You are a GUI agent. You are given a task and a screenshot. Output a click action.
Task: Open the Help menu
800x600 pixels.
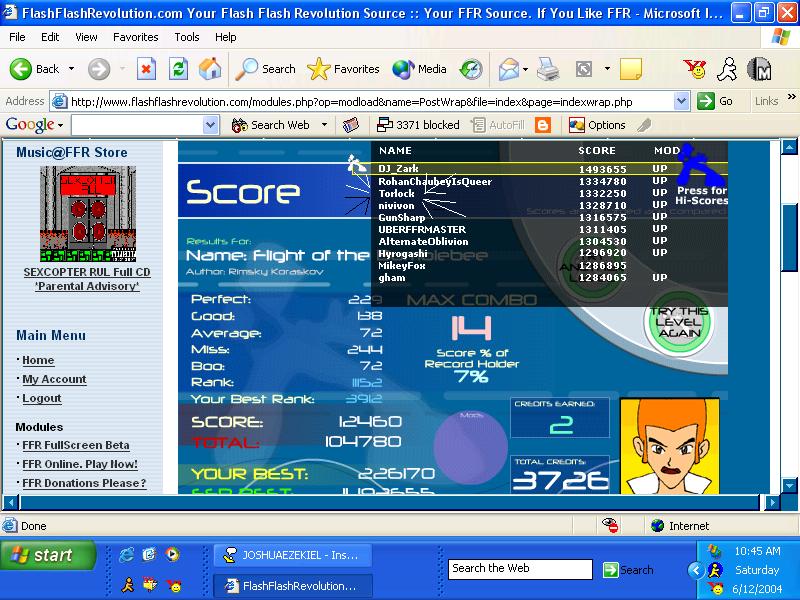click(x=226, y=37)
